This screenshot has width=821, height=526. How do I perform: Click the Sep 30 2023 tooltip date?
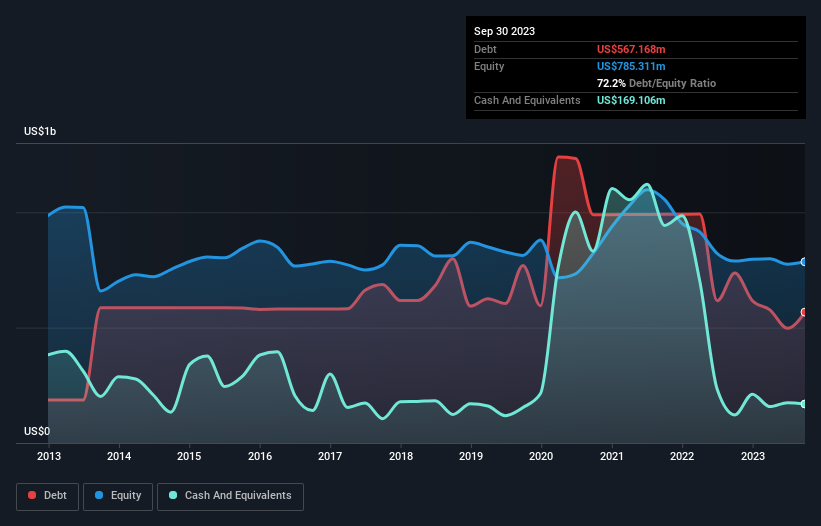(x=504, y=31)
